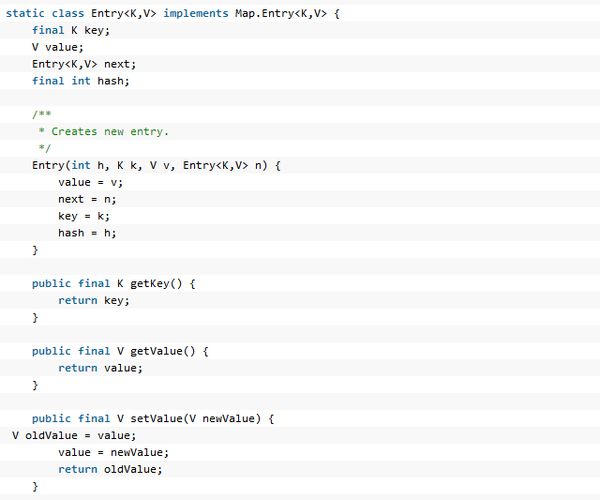Click the assignment 'value = newValue;'

point(113,452)
